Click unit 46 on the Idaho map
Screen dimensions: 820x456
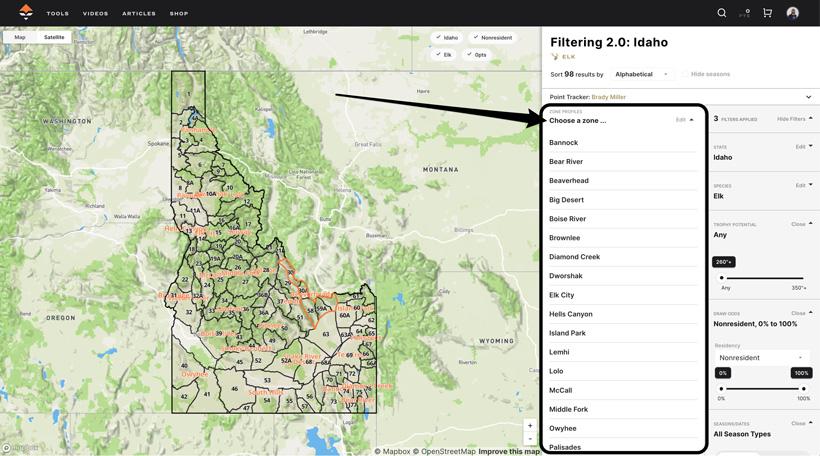point(234,389)
